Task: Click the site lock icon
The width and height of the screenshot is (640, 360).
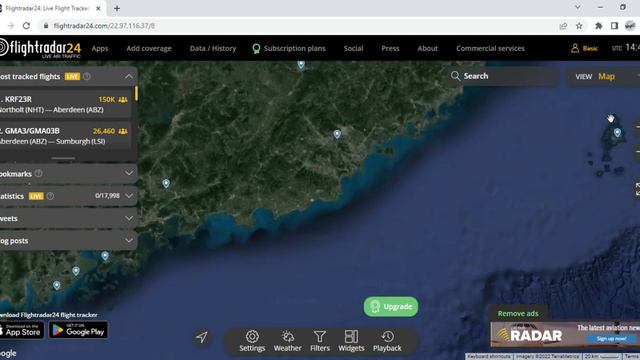Action: 46,26
